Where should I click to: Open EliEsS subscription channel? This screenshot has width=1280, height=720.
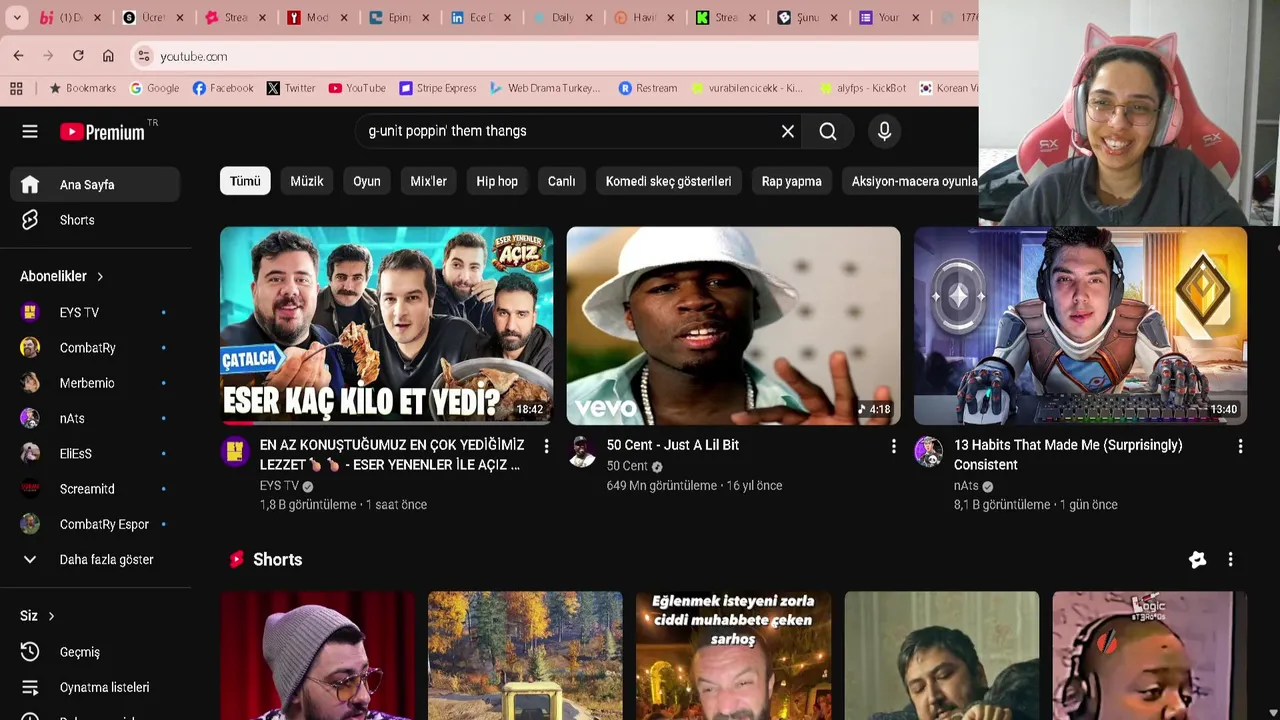[x=95, y=454]
